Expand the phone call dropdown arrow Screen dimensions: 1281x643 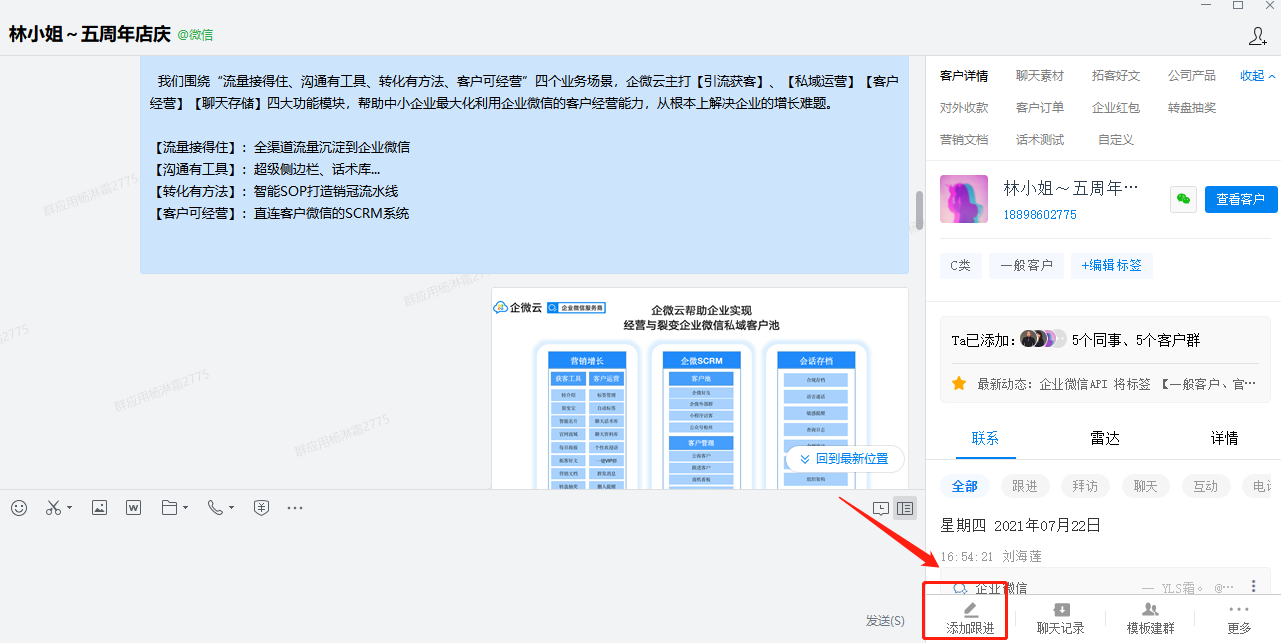click(231, 508)
